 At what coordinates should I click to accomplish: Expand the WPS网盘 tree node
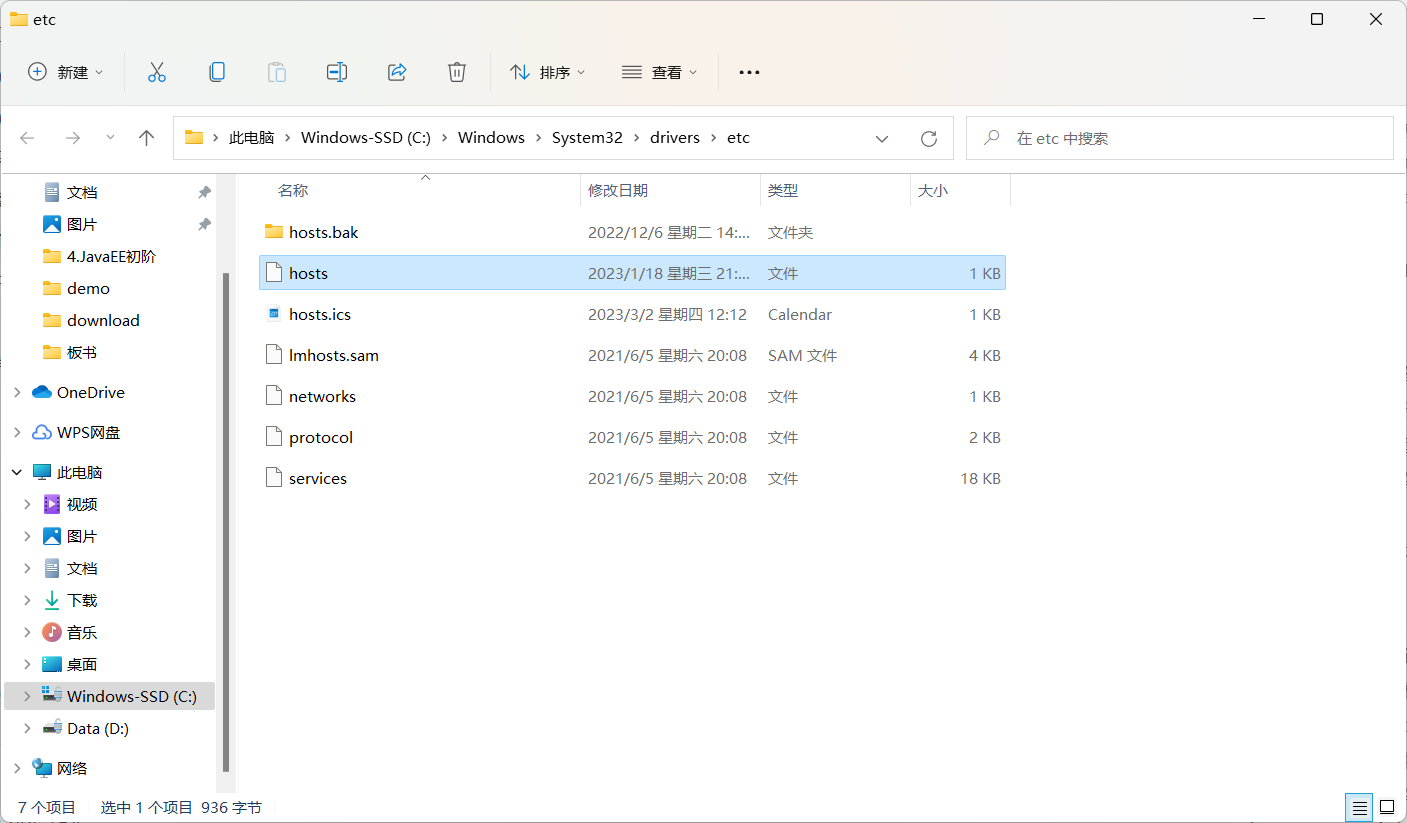click(x=17, y=432)
